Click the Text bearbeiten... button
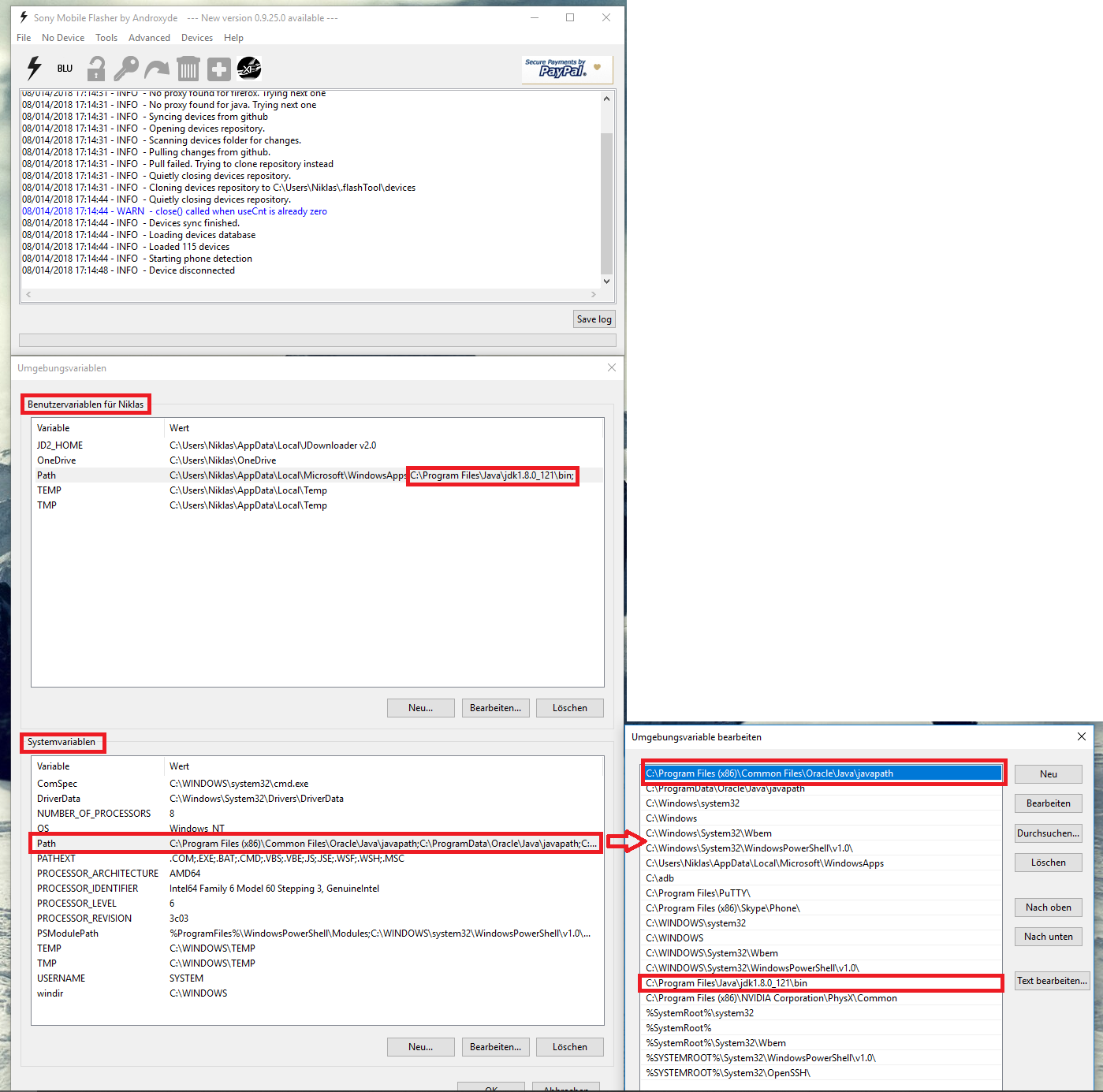Image resolution: width=1103 pixels, height=1092 pixels. 1052,981
